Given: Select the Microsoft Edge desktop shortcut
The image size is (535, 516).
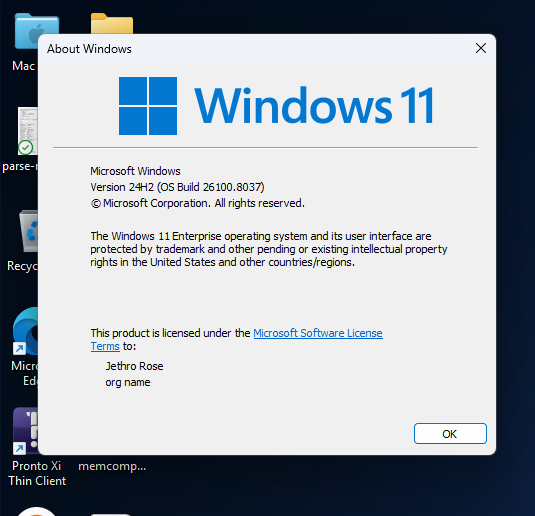Looking at the screenshot, I should 26,332.
